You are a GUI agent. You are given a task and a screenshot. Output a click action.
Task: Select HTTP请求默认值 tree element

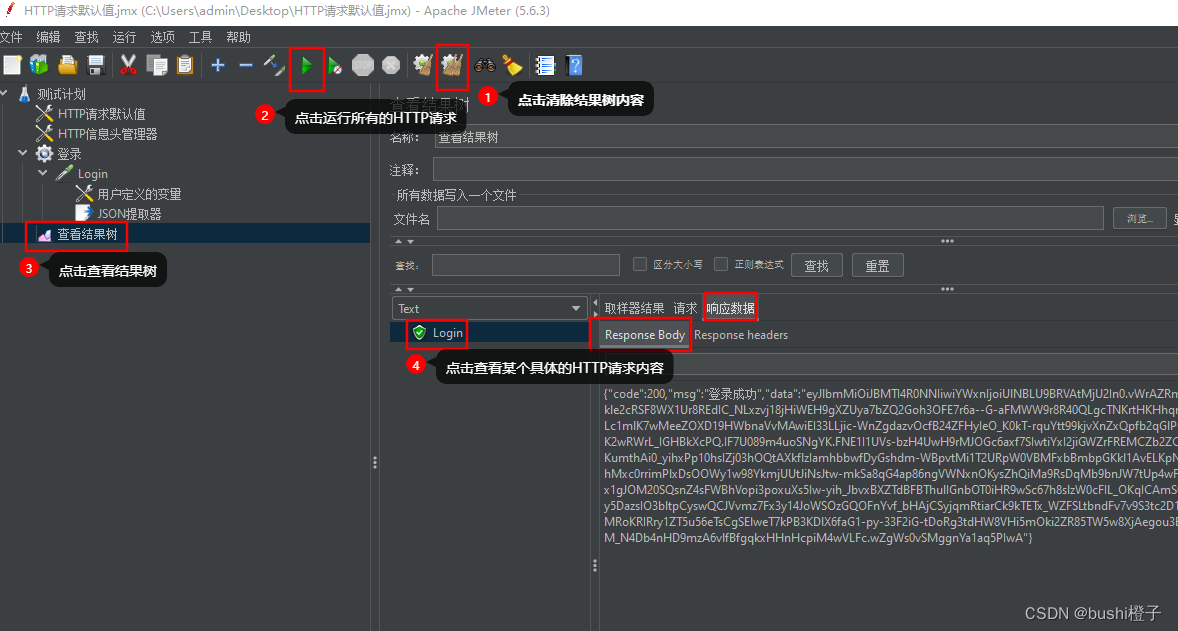click(101, 114)
